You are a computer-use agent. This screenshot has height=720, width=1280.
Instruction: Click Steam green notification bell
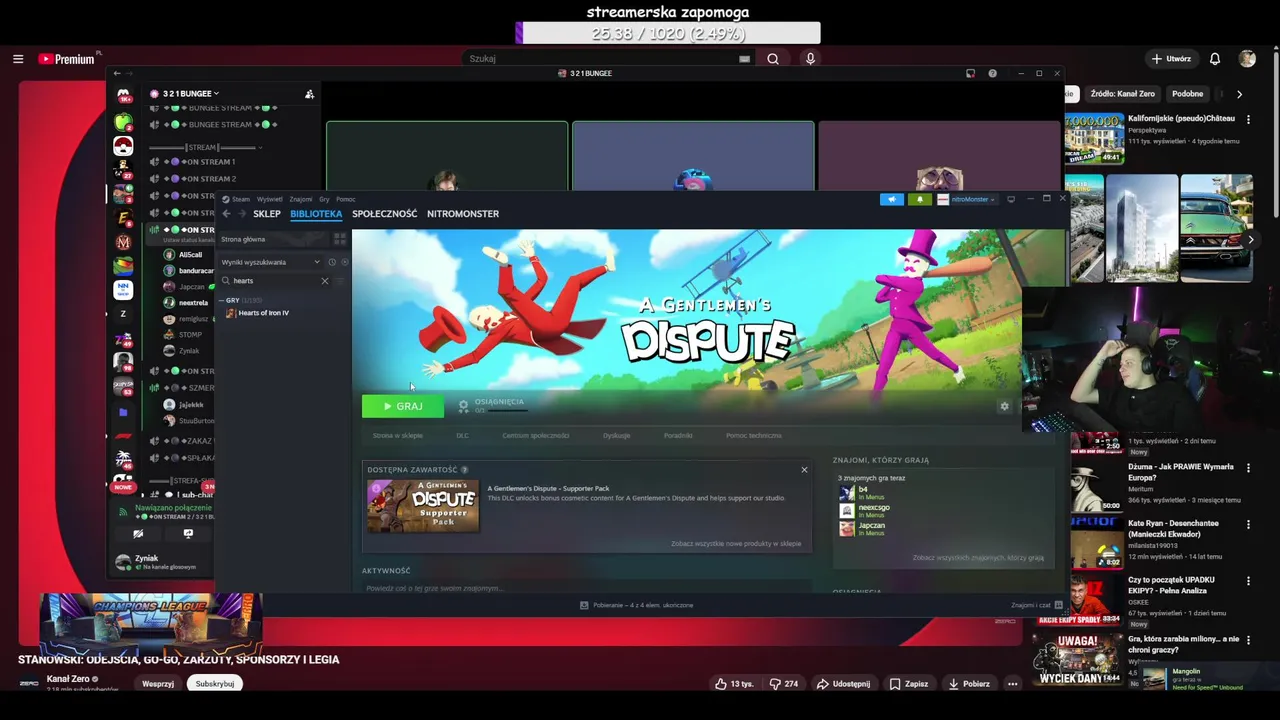[x=920, y=199]
